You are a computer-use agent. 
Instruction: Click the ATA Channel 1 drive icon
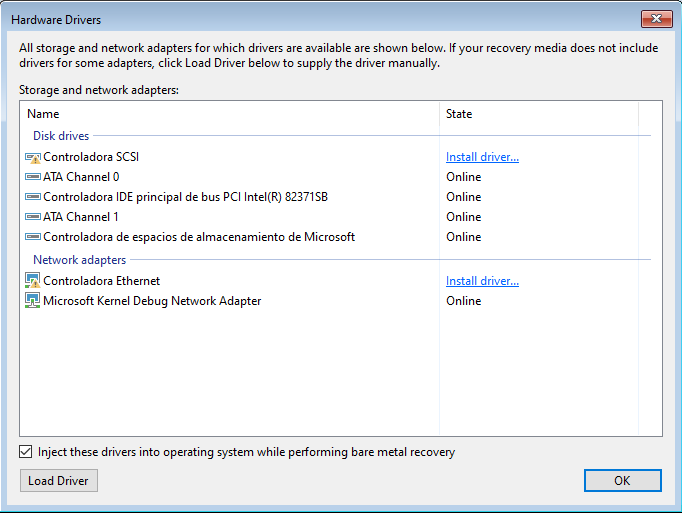pyautogui.click(x=33, y=217)
